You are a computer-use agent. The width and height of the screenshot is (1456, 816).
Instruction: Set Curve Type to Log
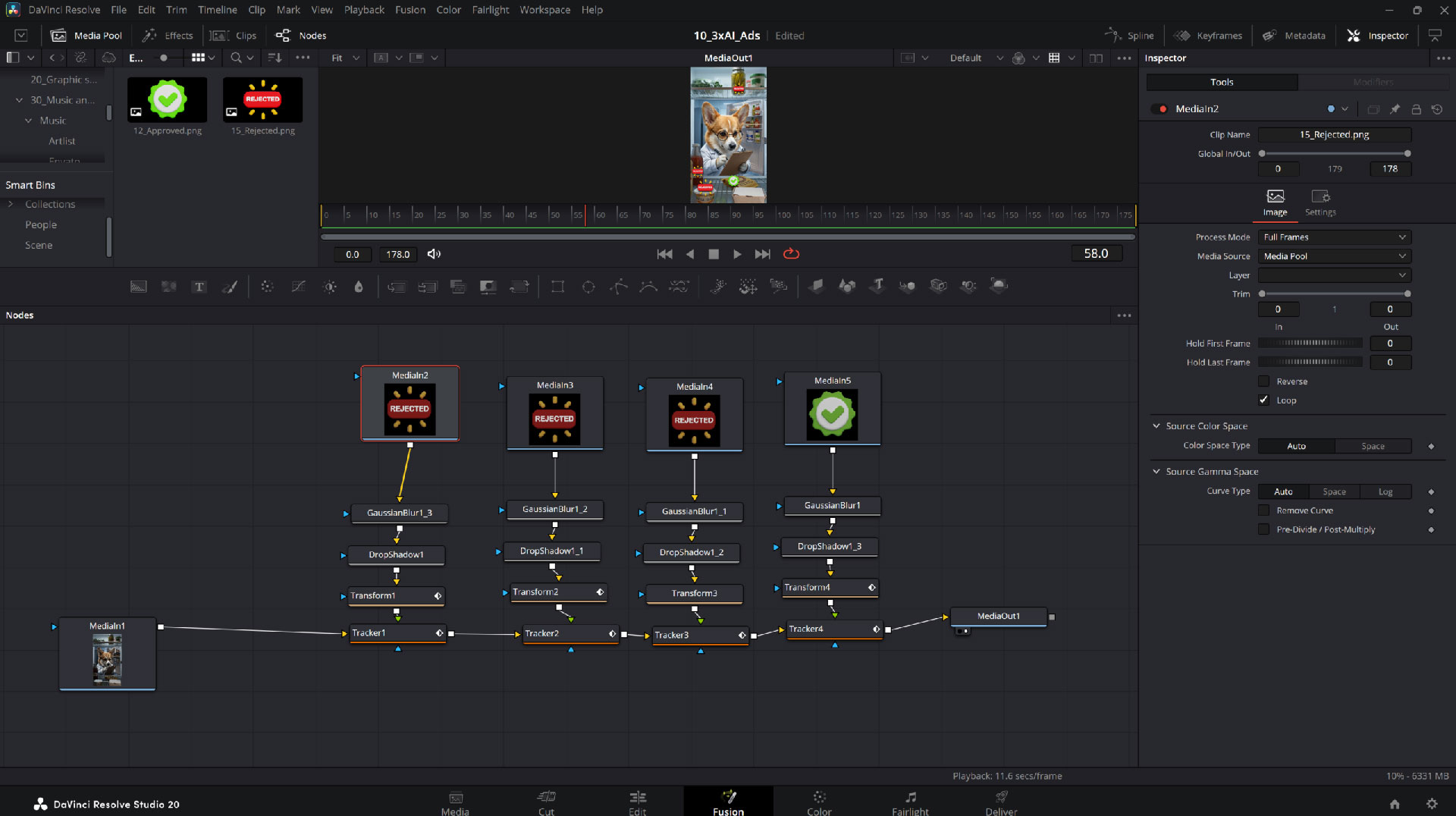tap(1386, 491)
